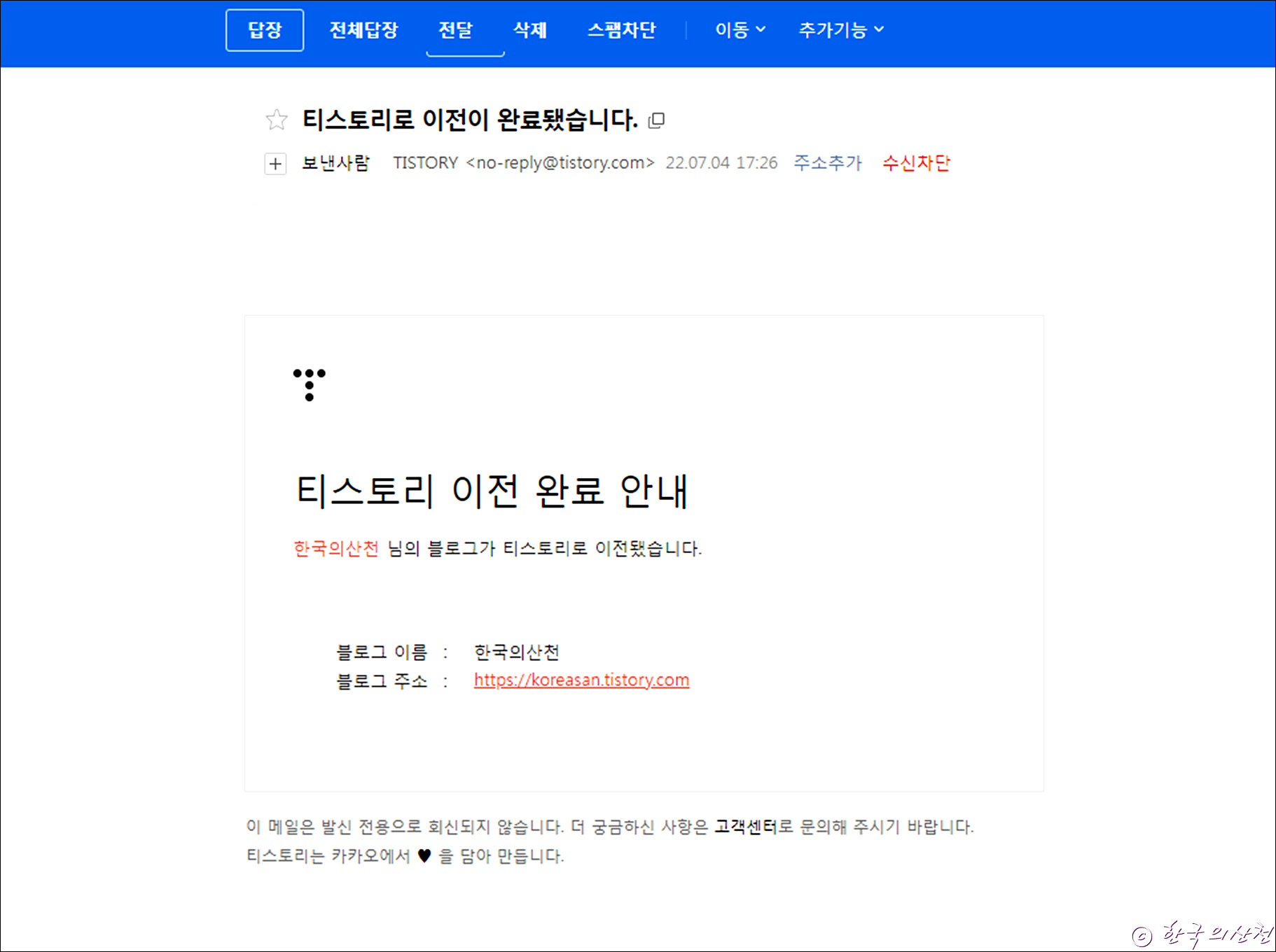
Task: Expand the 추가기능 dropdown
Action: [841, 30]
